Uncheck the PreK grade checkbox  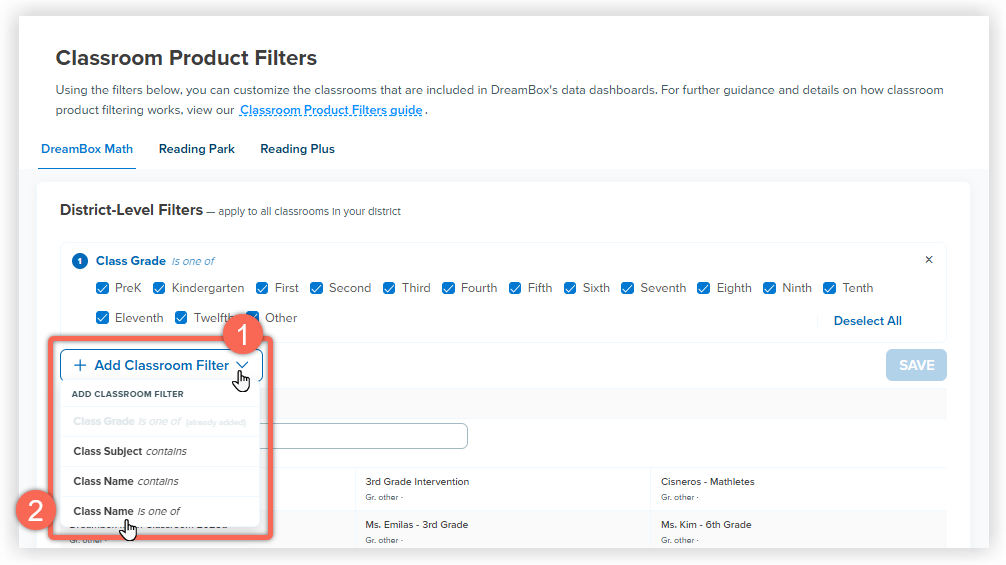point(102,288)
